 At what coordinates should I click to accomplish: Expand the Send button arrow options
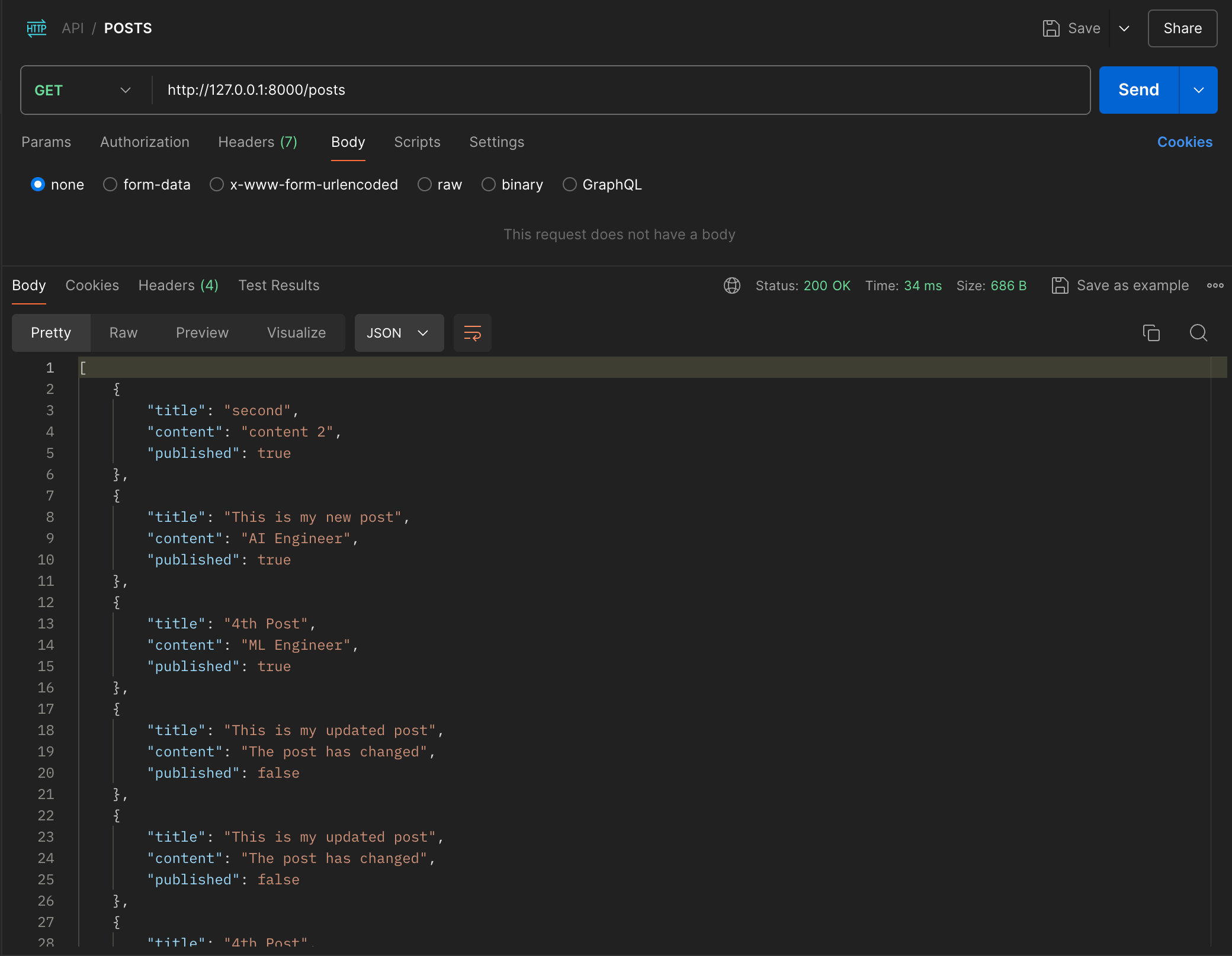(x=1198, y=90)
